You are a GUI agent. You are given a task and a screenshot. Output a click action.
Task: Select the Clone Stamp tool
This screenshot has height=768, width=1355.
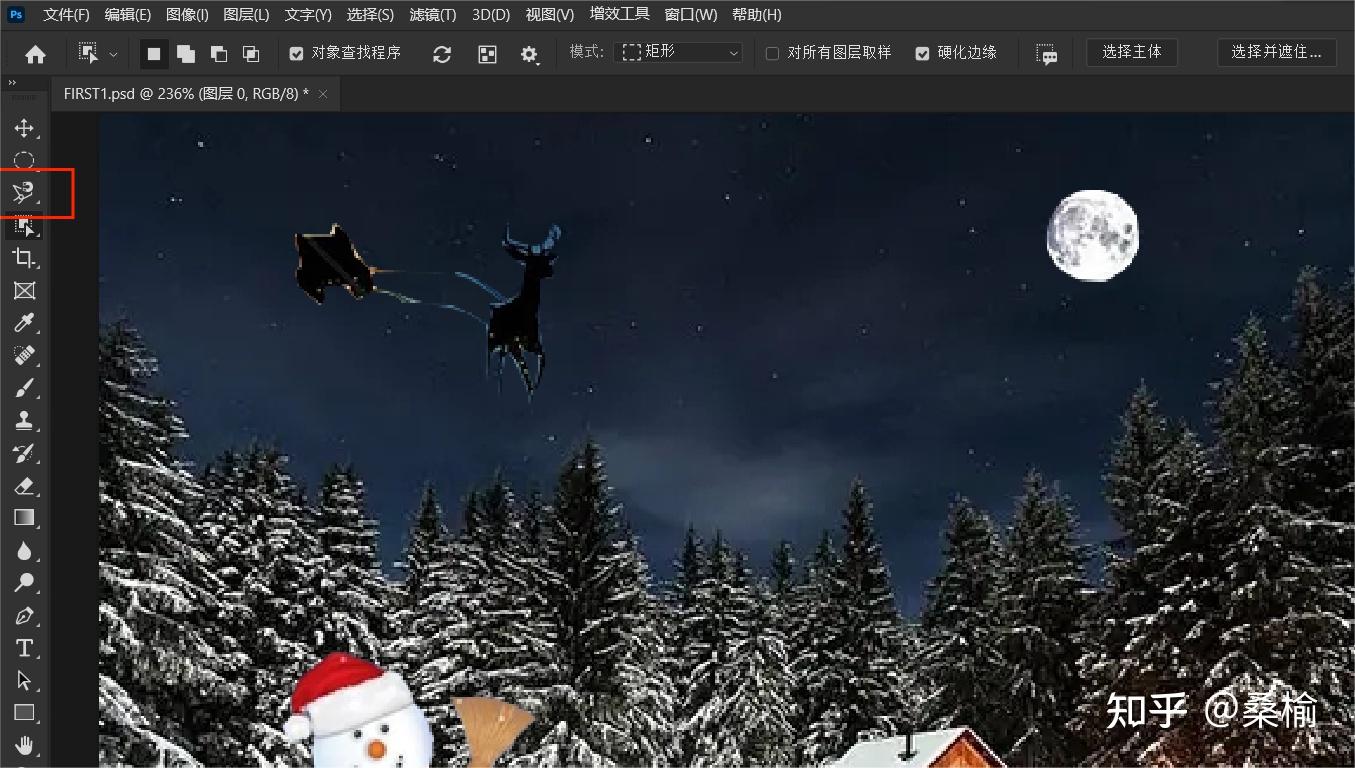coord(24,420)
